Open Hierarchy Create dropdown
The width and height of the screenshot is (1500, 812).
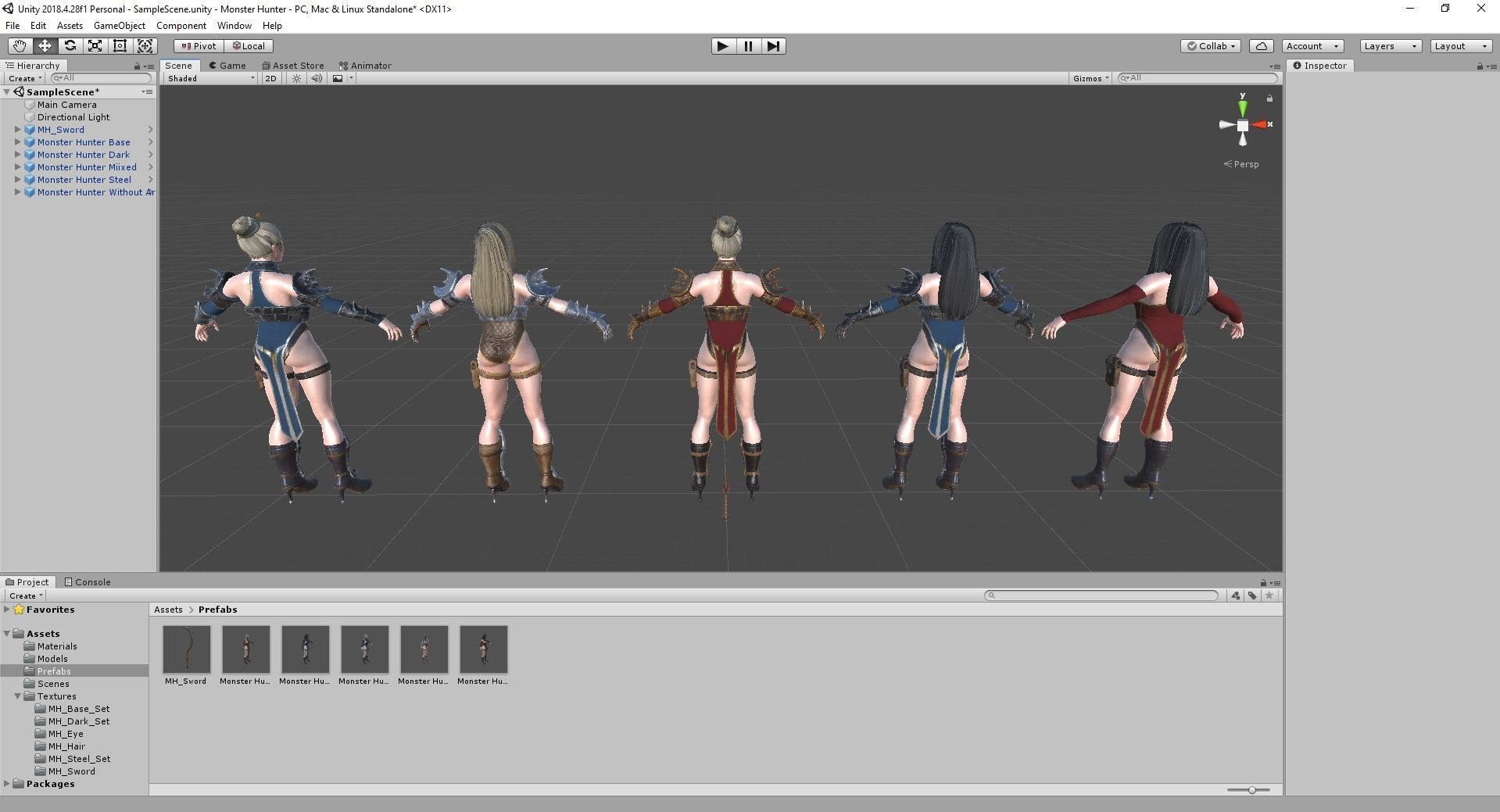click(25, 78)
